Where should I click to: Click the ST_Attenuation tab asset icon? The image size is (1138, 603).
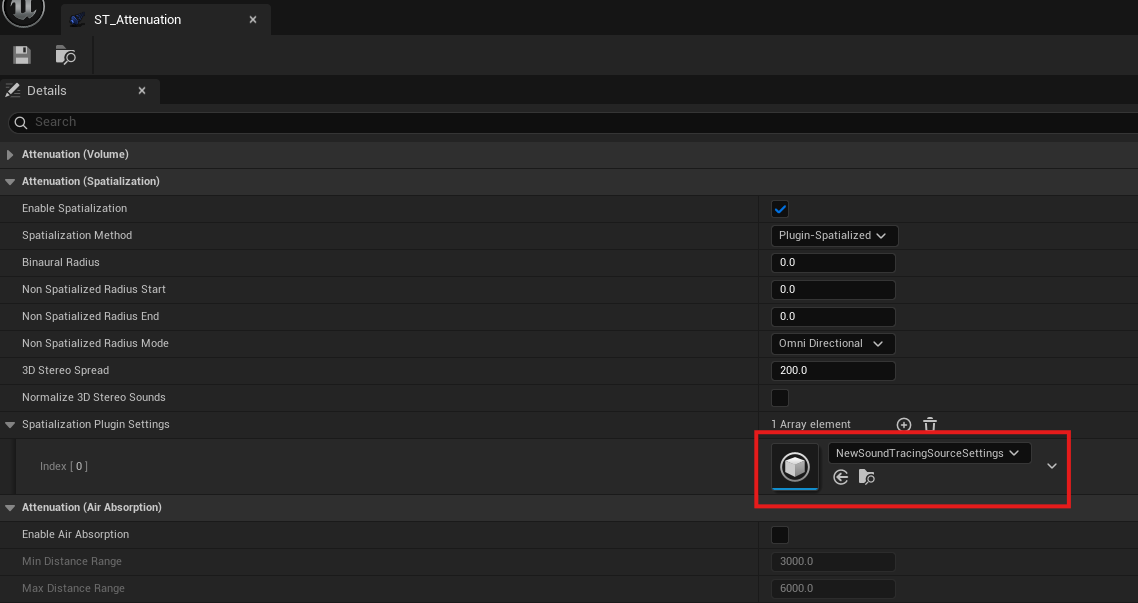(x=78, y=20)
